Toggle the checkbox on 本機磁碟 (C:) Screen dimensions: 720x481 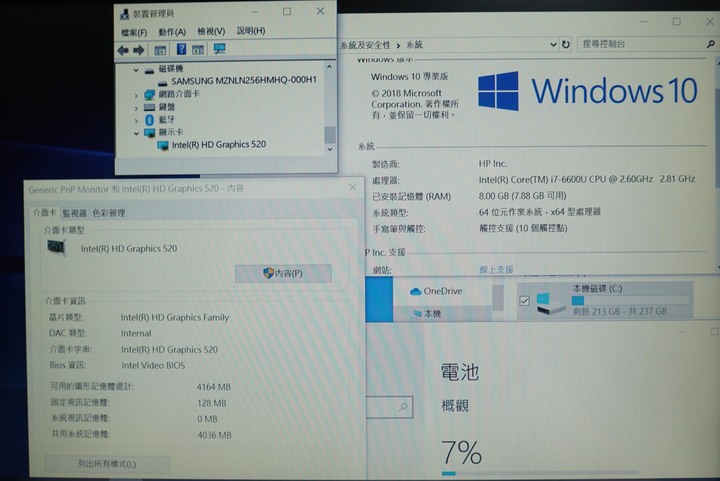[524, 301]
